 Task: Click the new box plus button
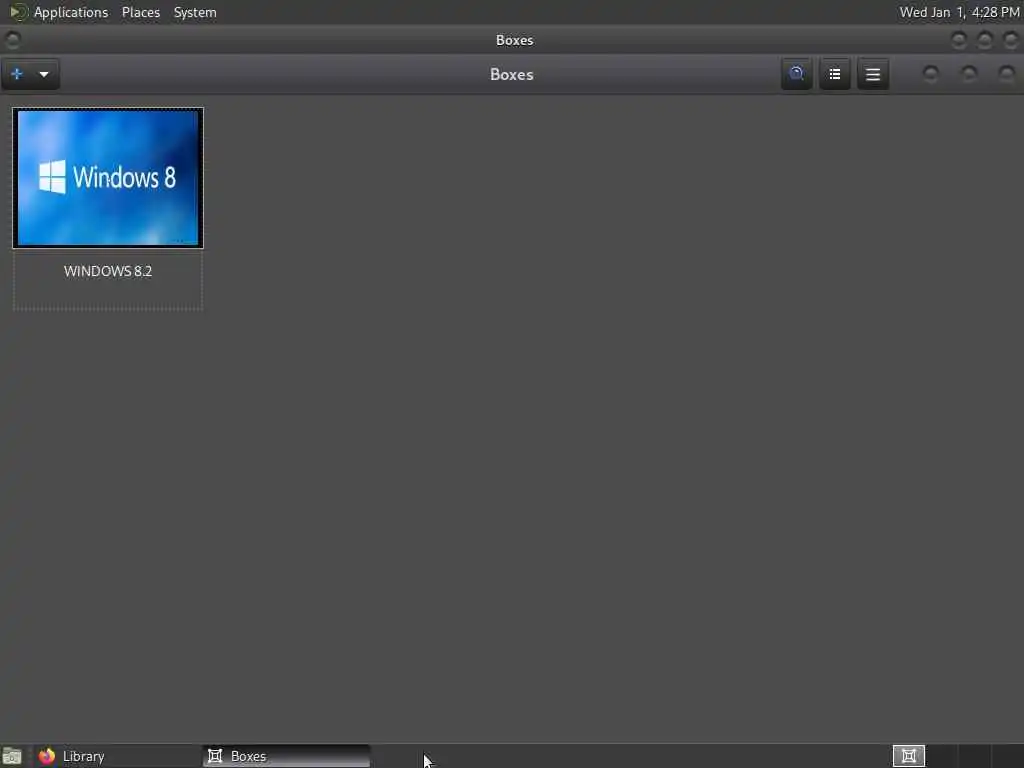[17, 74]
